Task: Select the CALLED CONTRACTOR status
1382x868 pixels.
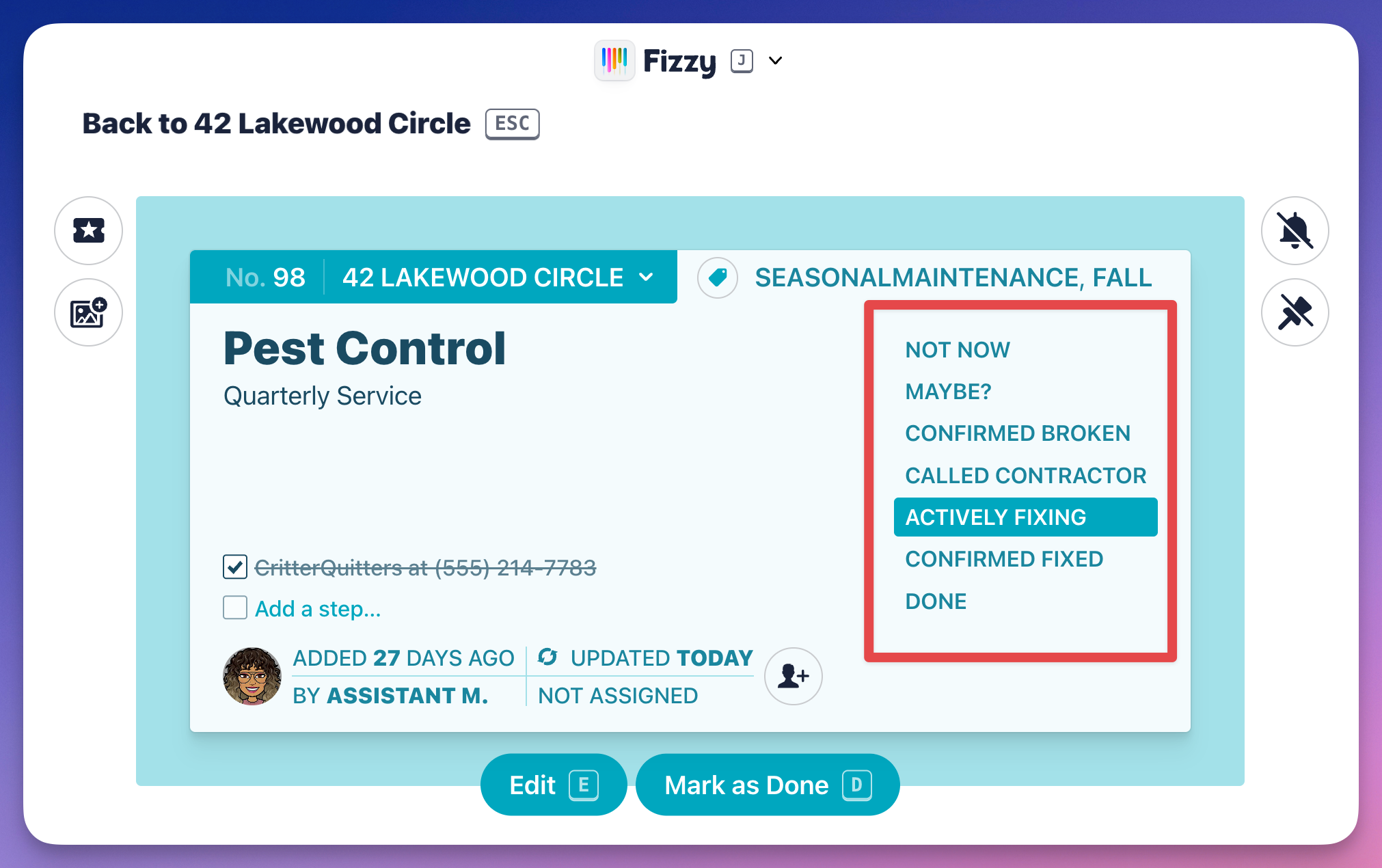Action: (x=1025, y=475)
